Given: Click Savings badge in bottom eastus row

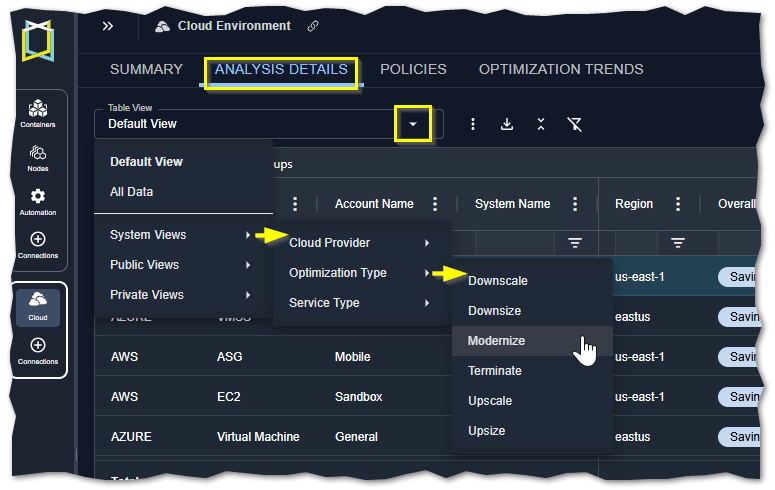Looking at the screenshot, I should [738, 437].
